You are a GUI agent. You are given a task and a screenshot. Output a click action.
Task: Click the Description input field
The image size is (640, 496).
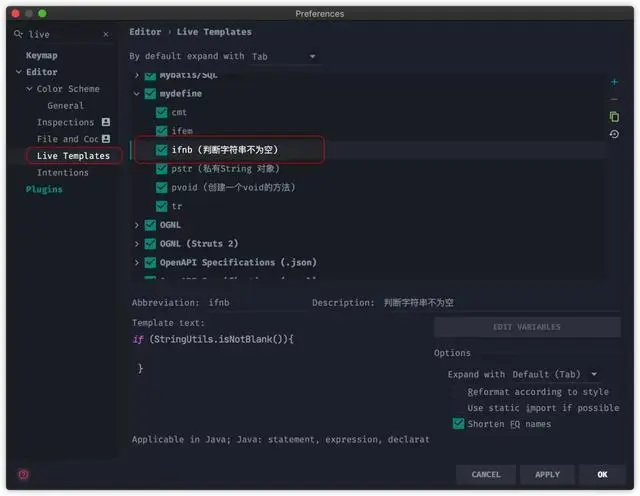(501, 303)
